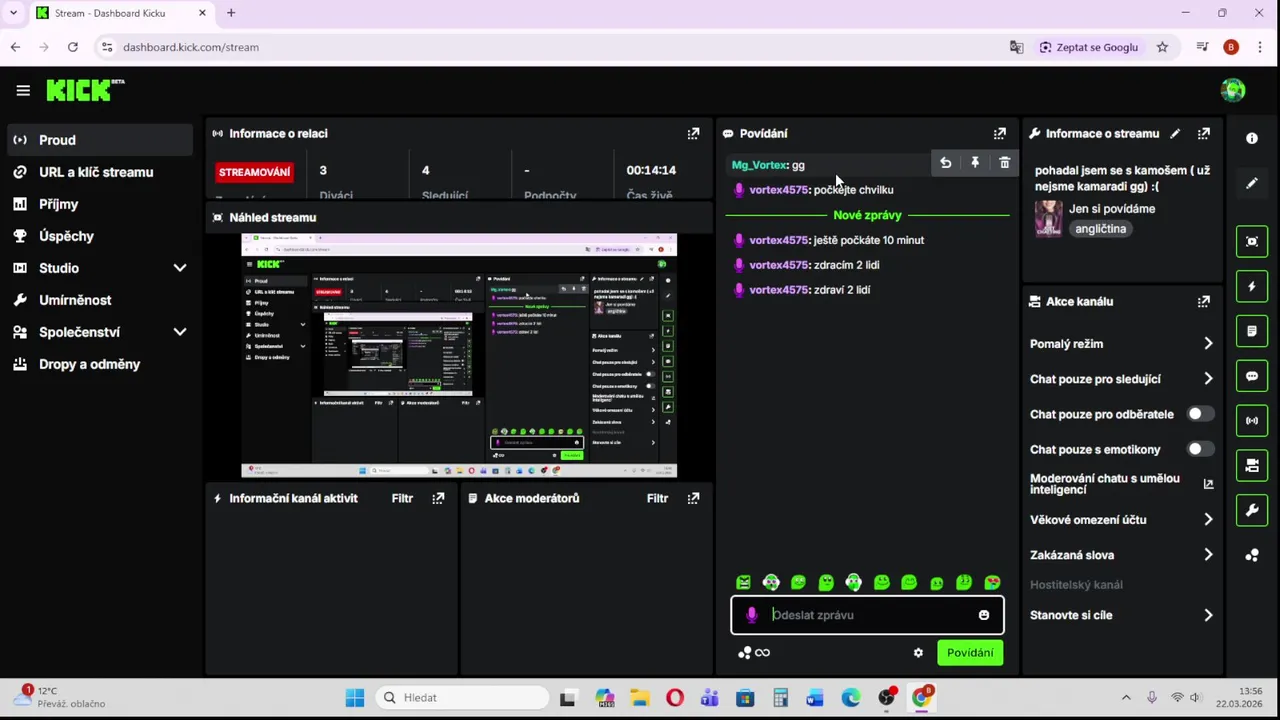This screenshot has width=1280, height=720.
Task: Click the Hledat taskbar search box
Action: tap(462, 698)
